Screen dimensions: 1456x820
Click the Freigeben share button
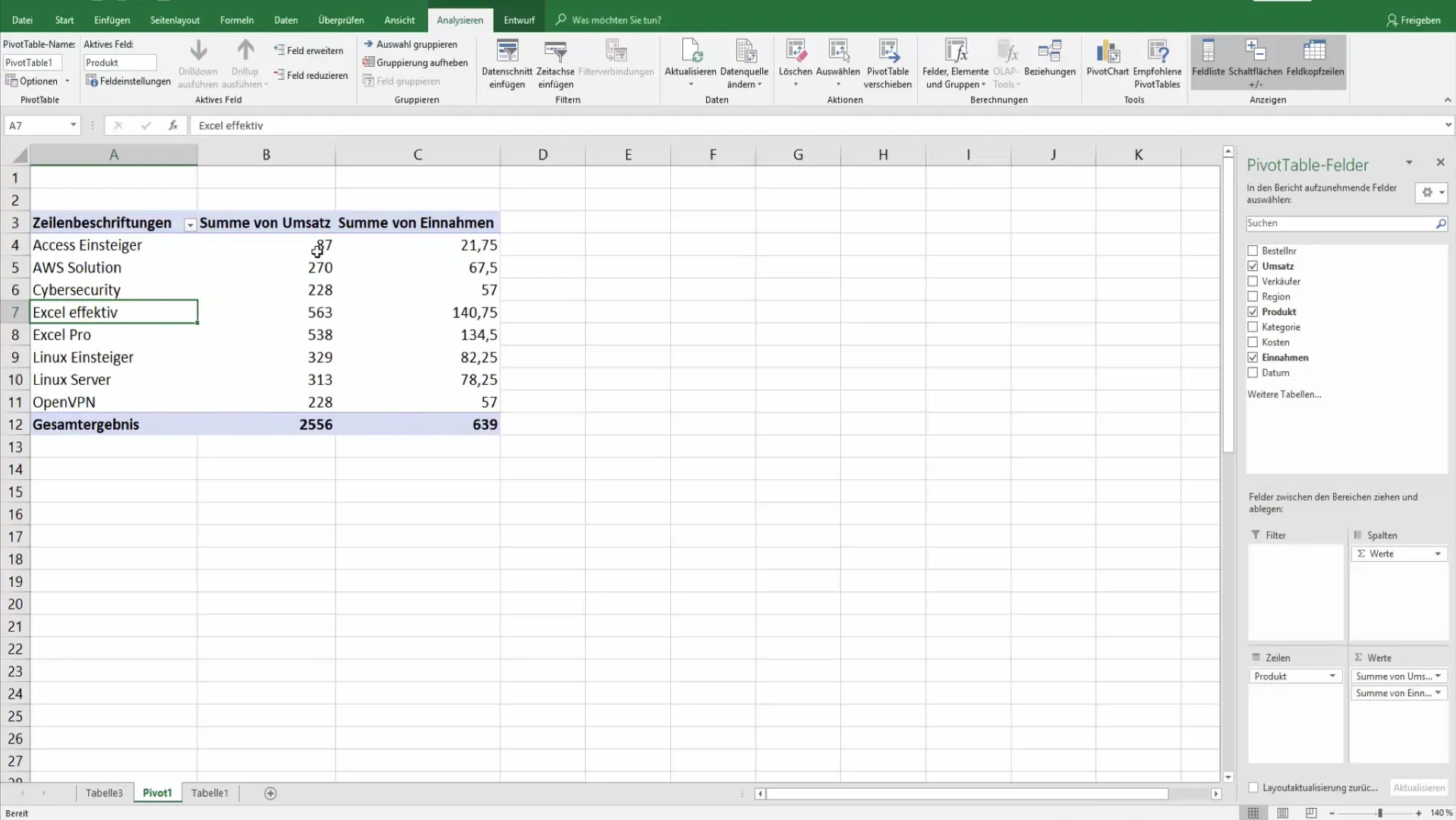[1413, 20]
